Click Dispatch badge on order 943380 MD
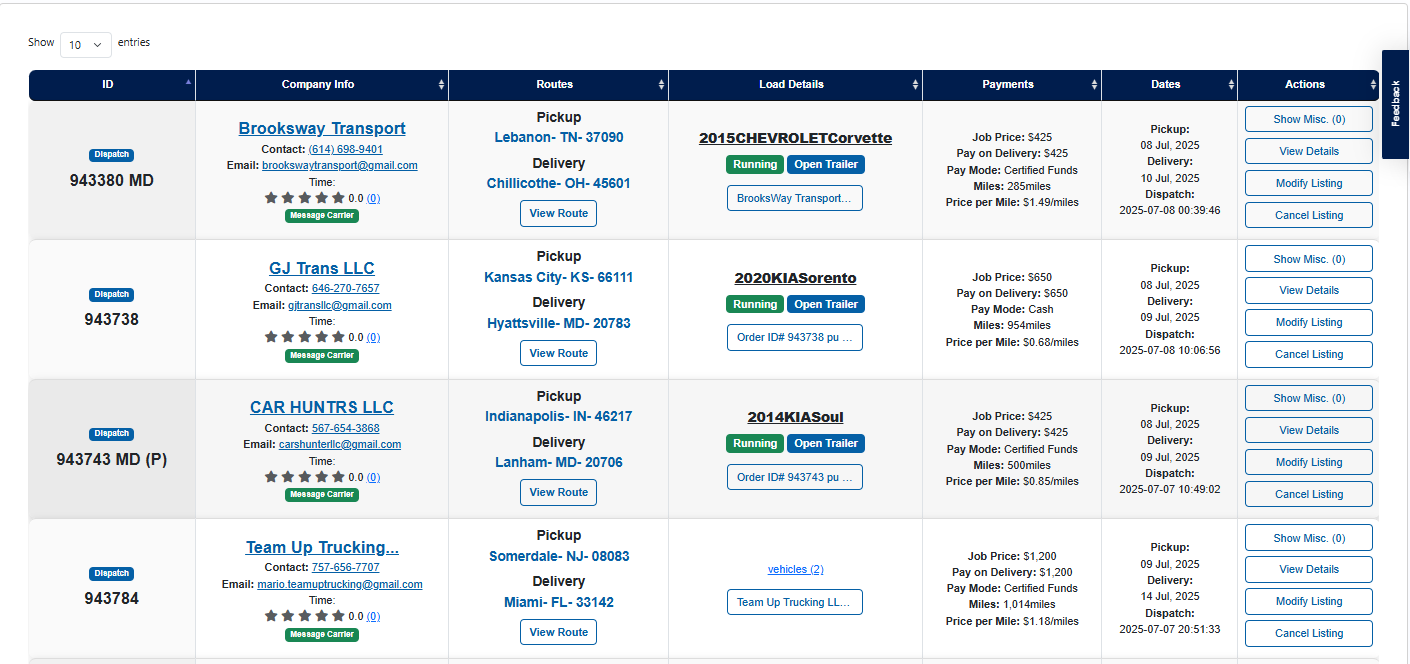Viewport: 1410px width, 664px height. [112, 155]
